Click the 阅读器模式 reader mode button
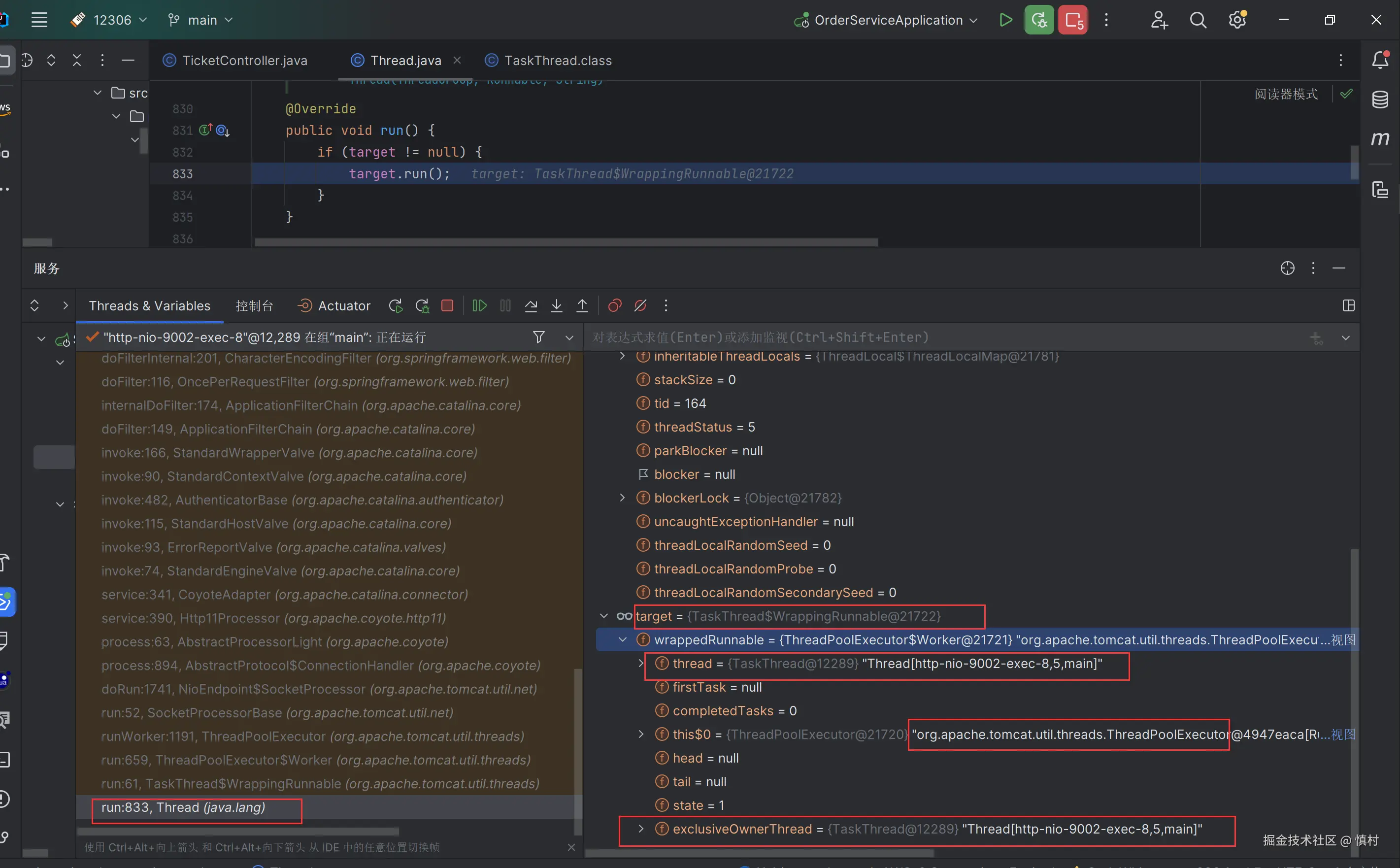This screenshot has height=868, width=1400. [1286, 94]
